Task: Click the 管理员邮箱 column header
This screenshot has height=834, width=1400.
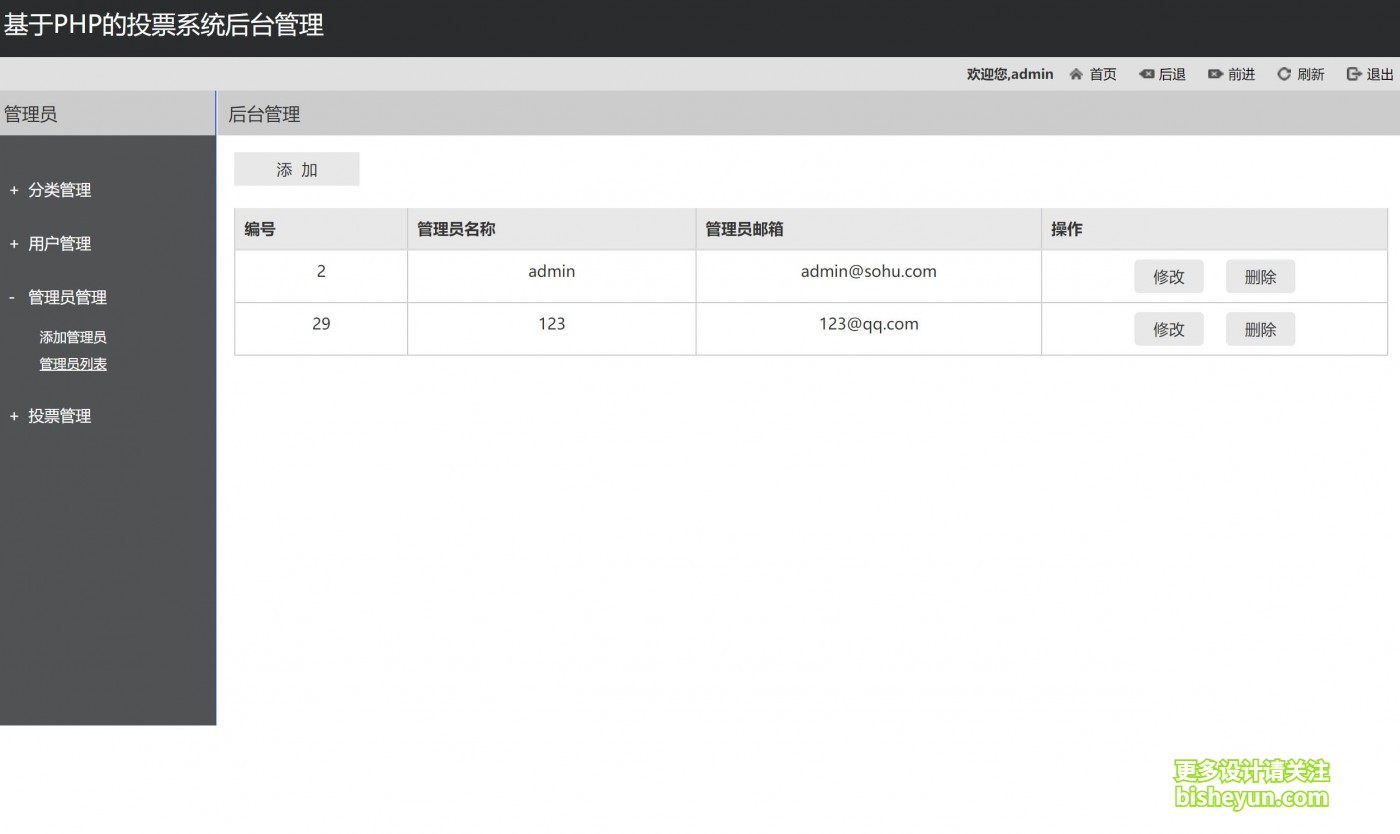Action: click(x=869, y=229)
